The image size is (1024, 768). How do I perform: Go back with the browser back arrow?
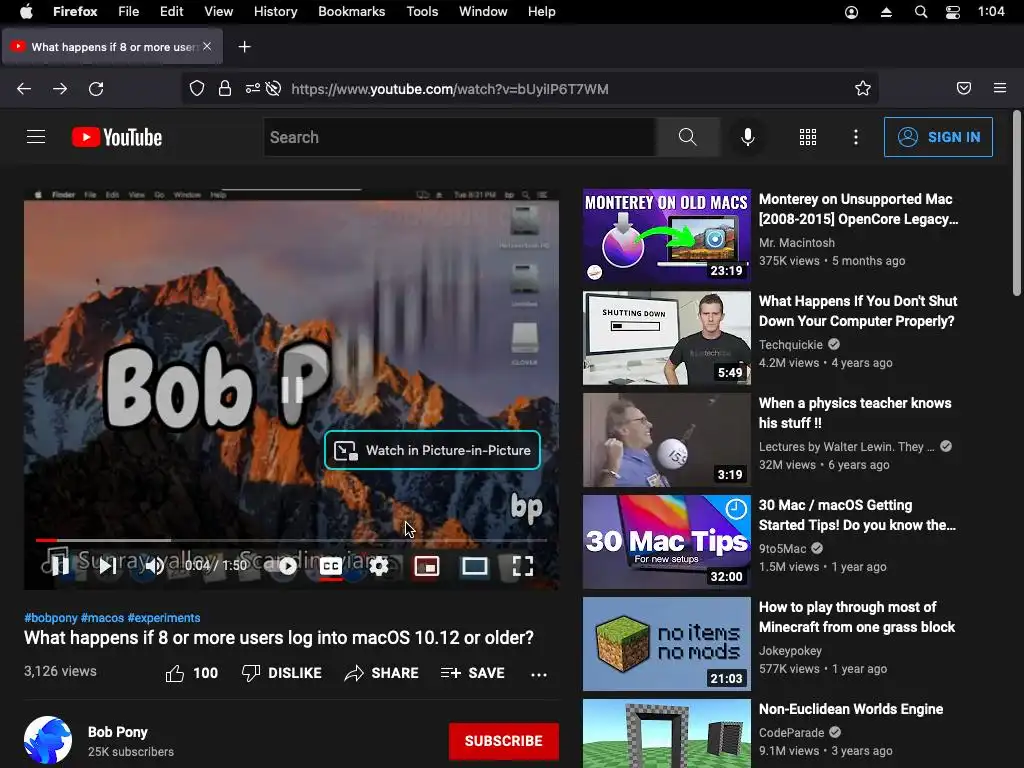[x=24, y=89]
